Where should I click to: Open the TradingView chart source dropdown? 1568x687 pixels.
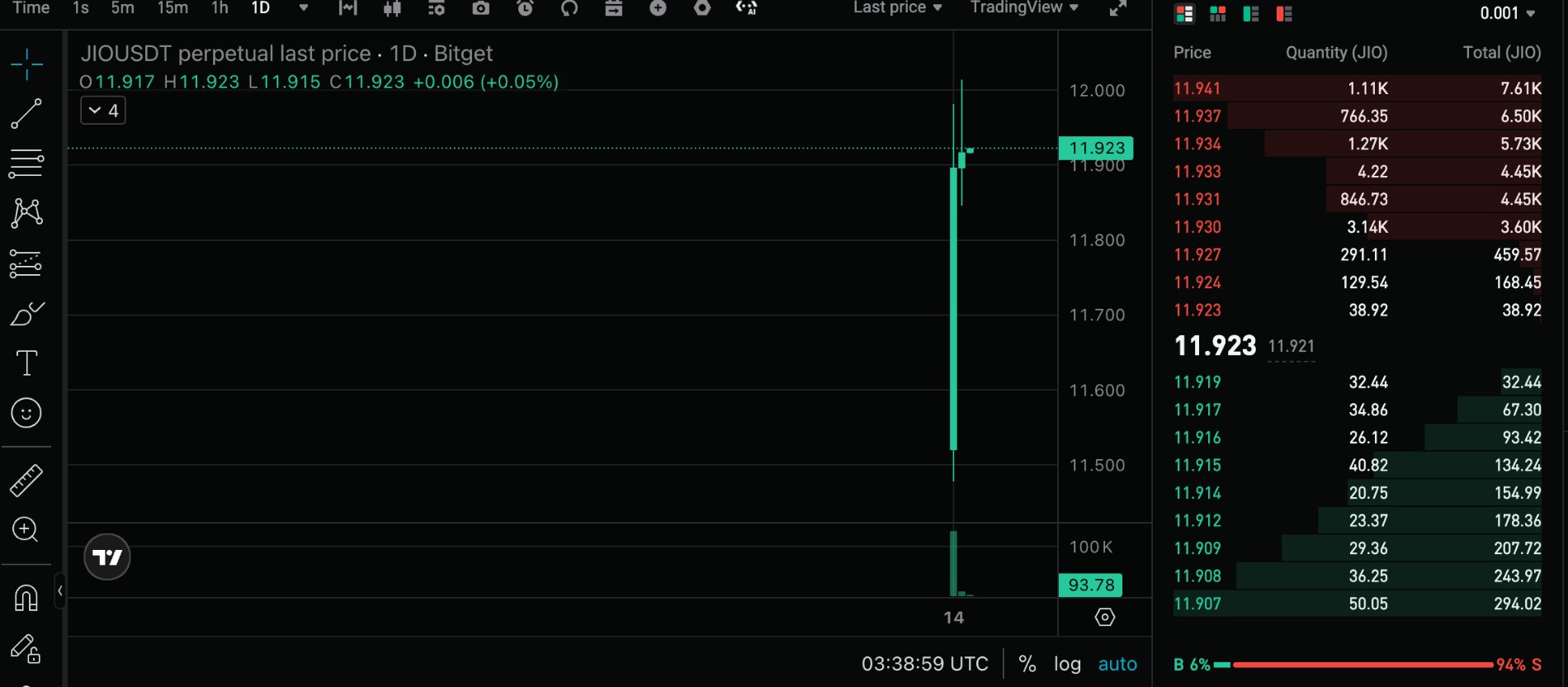1024,7
